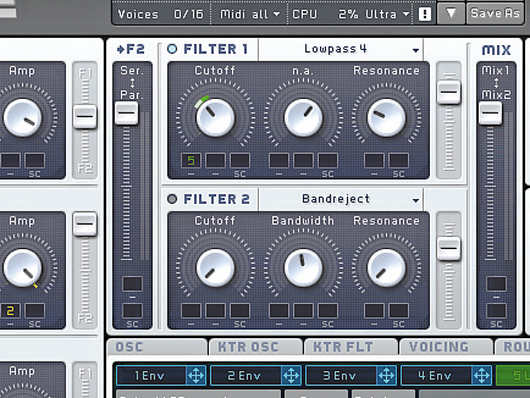The height and width of the screenshot is (398, 530).
Task: Click the crosshair handle of 1 Env
Action: coord(196,375)
